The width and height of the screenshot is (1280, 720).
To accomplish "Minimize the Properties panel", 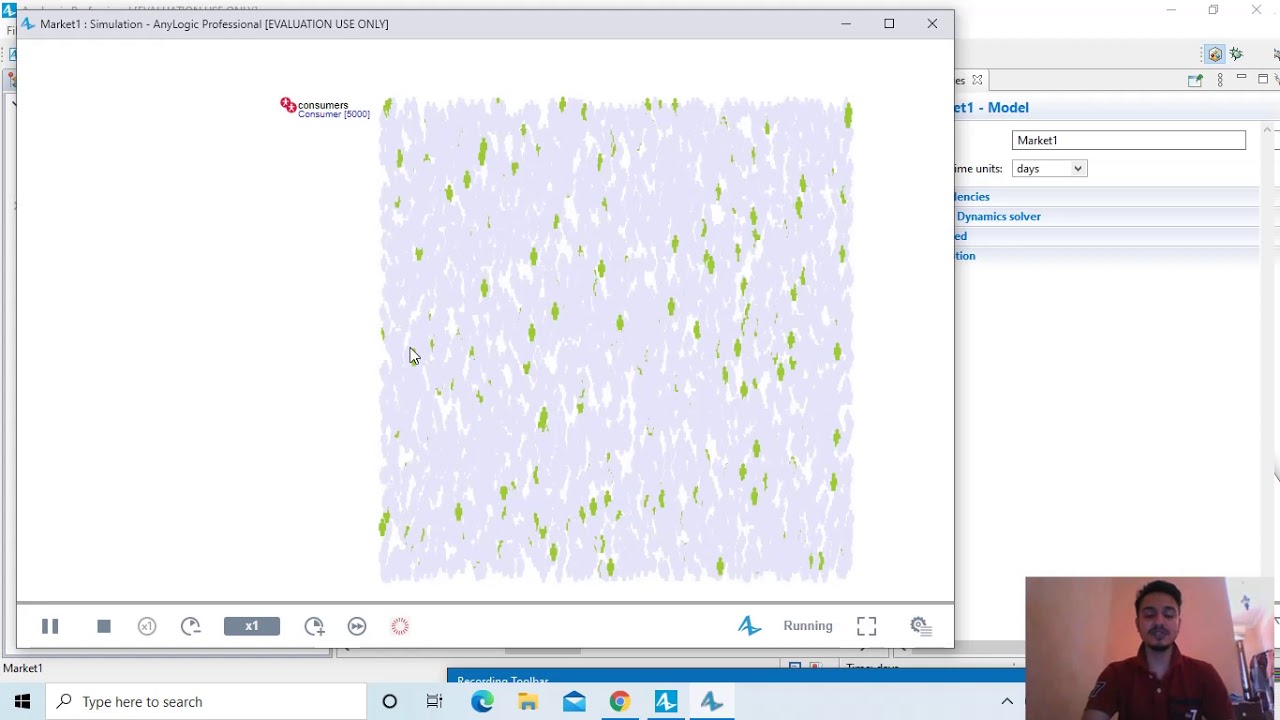I will click(1241, 78).
